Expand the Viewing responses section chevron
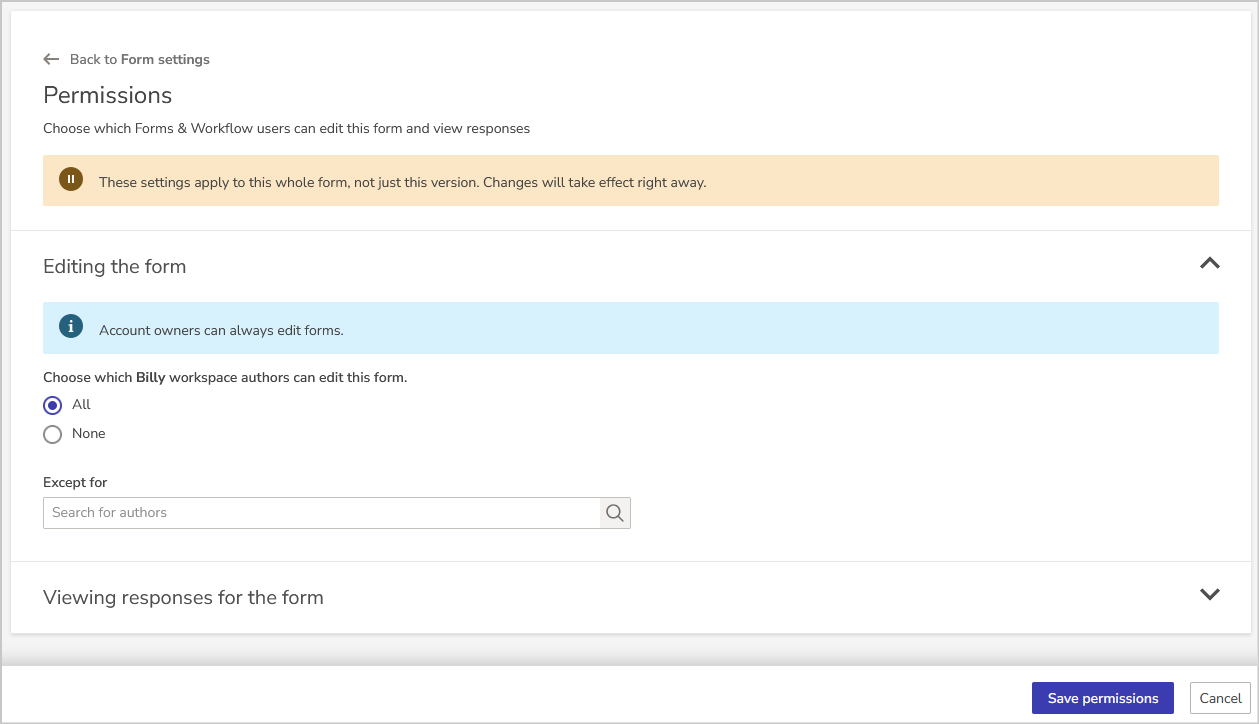 pyautogui.click(x=1209, y=594)
